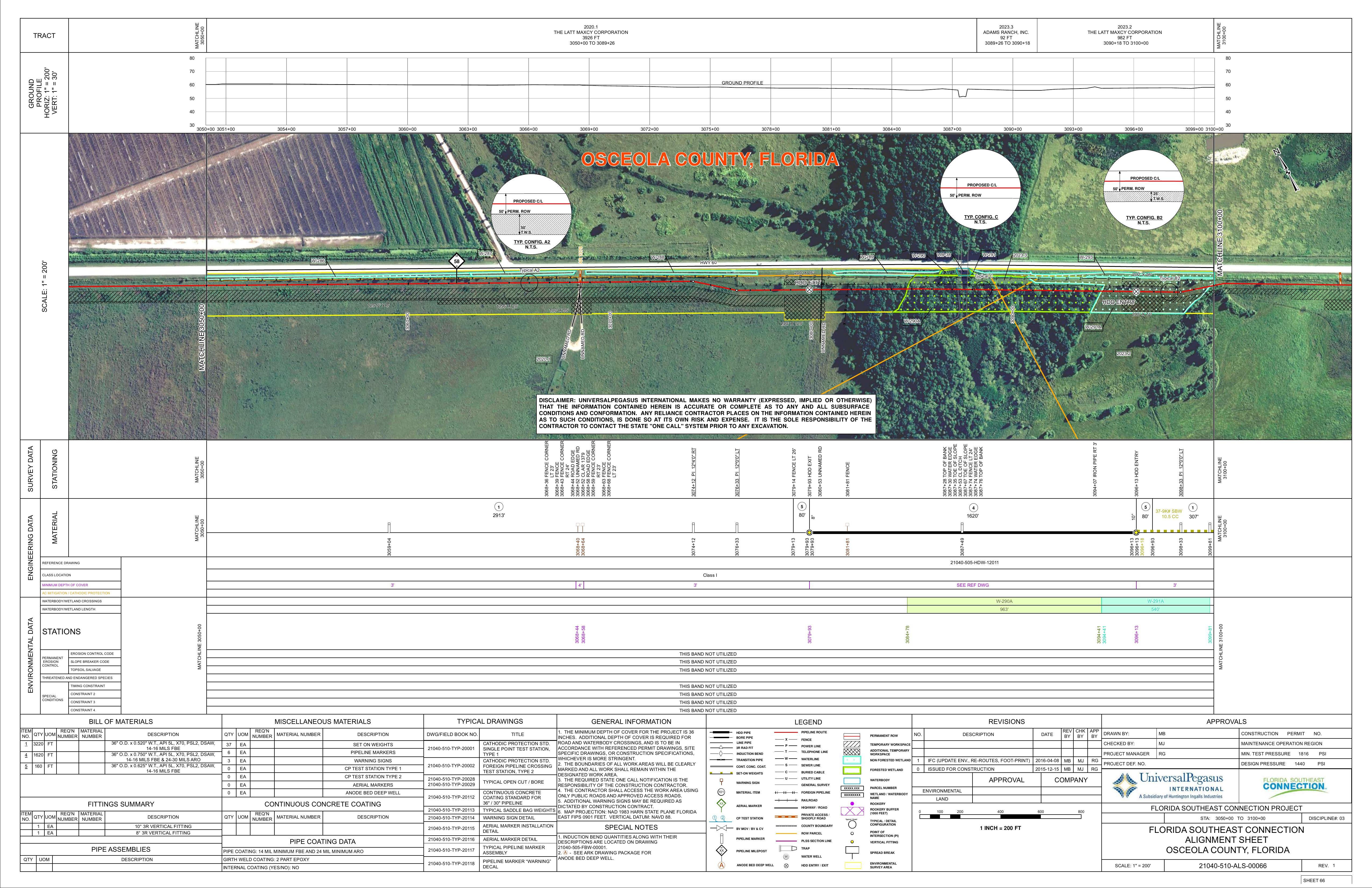Click the Pipeline Marker legend icon
This screenshot has width=1372, height=888.
722,839
